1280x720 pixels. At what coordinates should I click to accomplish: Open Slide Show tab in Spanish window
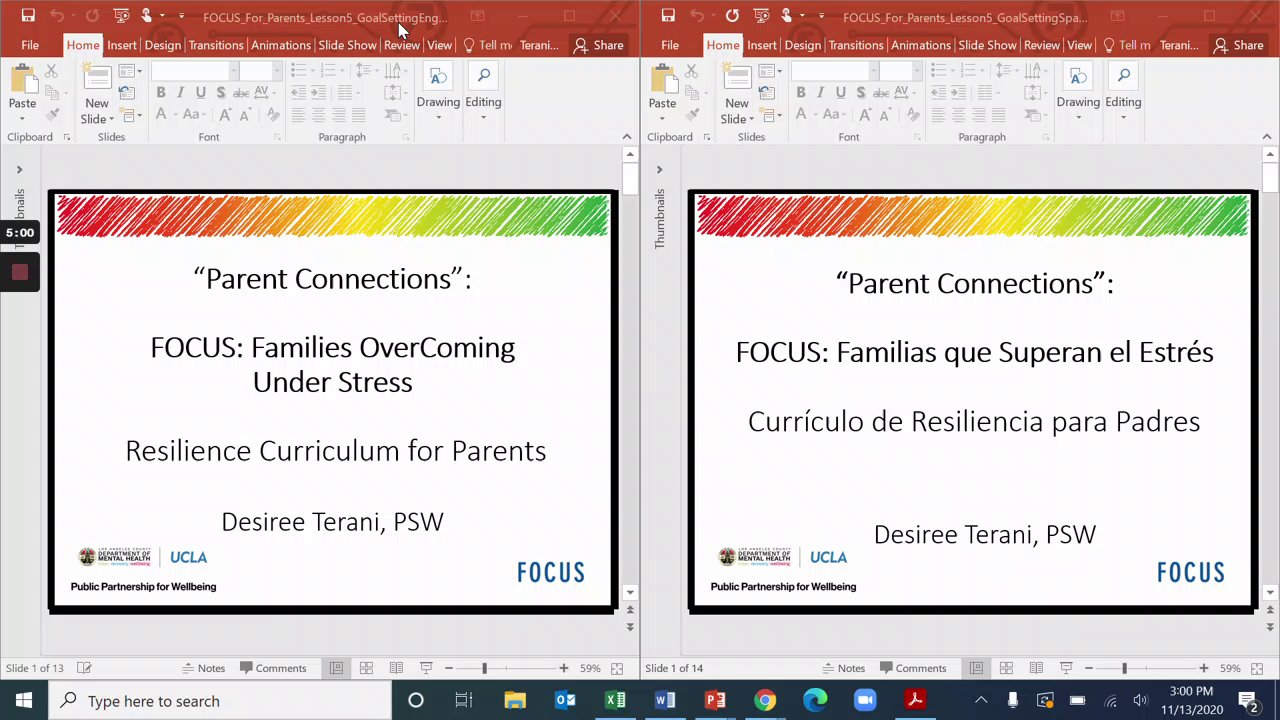[987, 45]
